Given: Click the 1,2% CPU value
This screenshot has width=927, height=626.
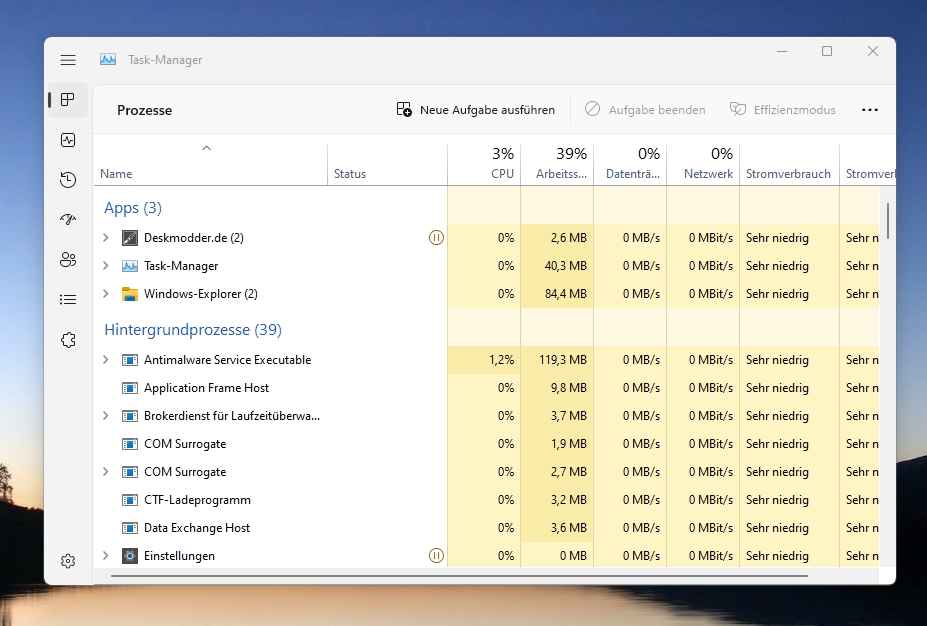Looking at the screenshot, I should (501, 360).
